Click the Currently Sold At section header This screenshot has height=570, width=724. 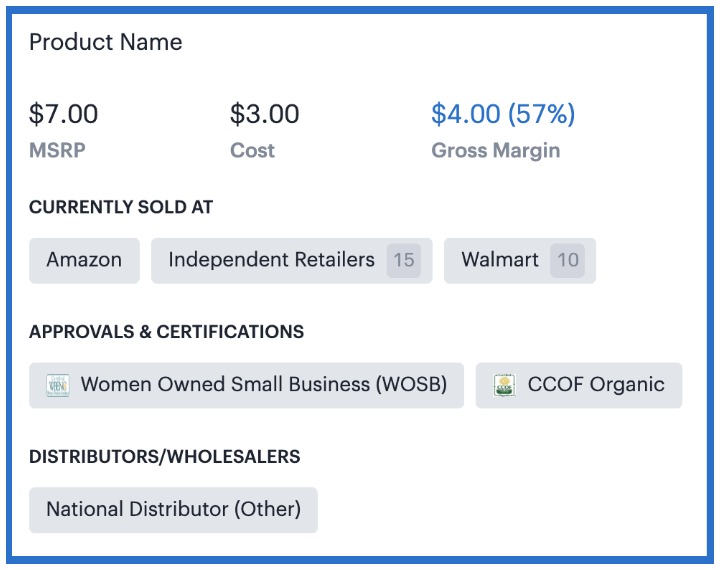(121, 207)
